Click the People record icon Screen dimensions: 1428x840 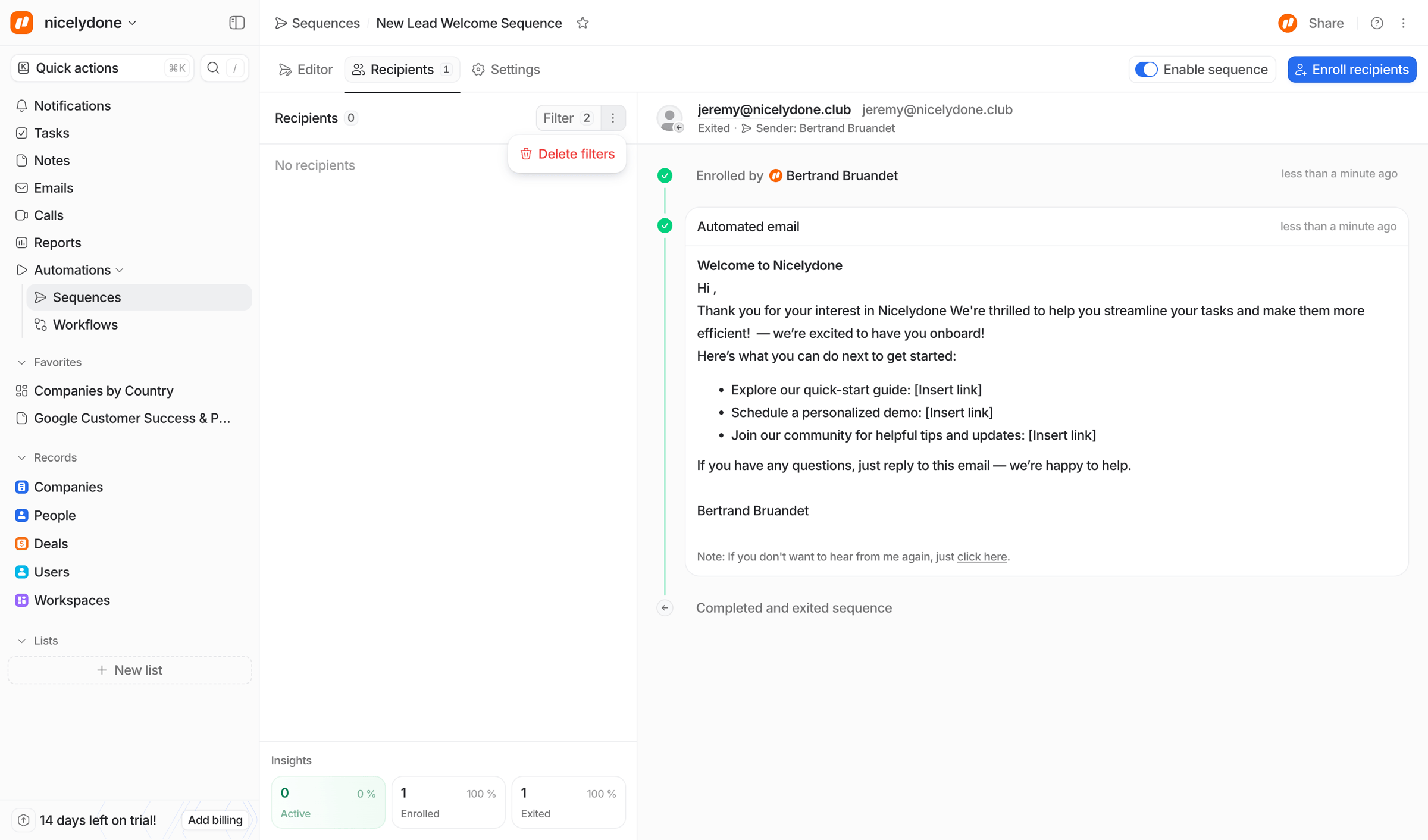tap(22, 515)
